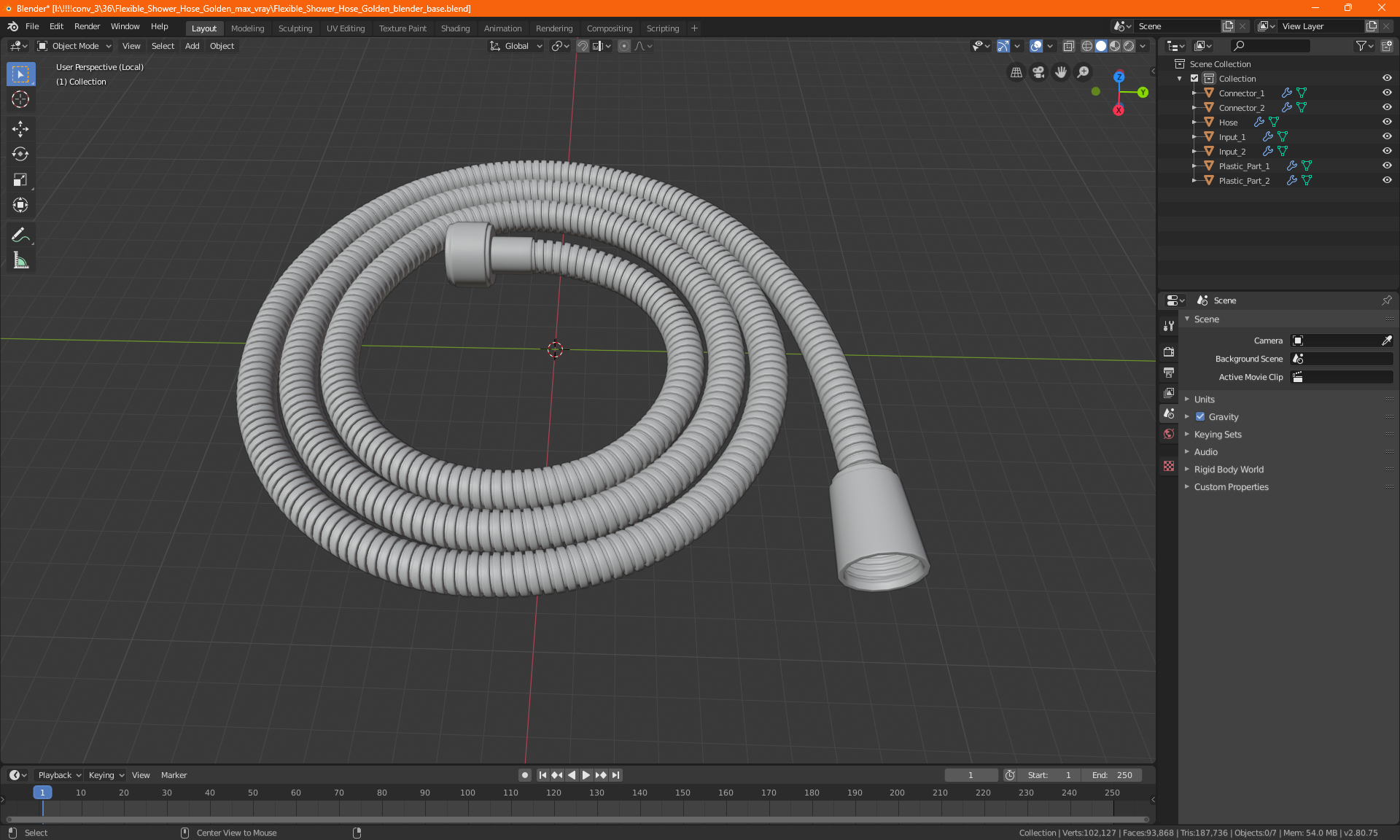1400x840 pixels.
Task: Open the Render properties tab icon
Action: pyautogui.click(x=1169, y=351)
